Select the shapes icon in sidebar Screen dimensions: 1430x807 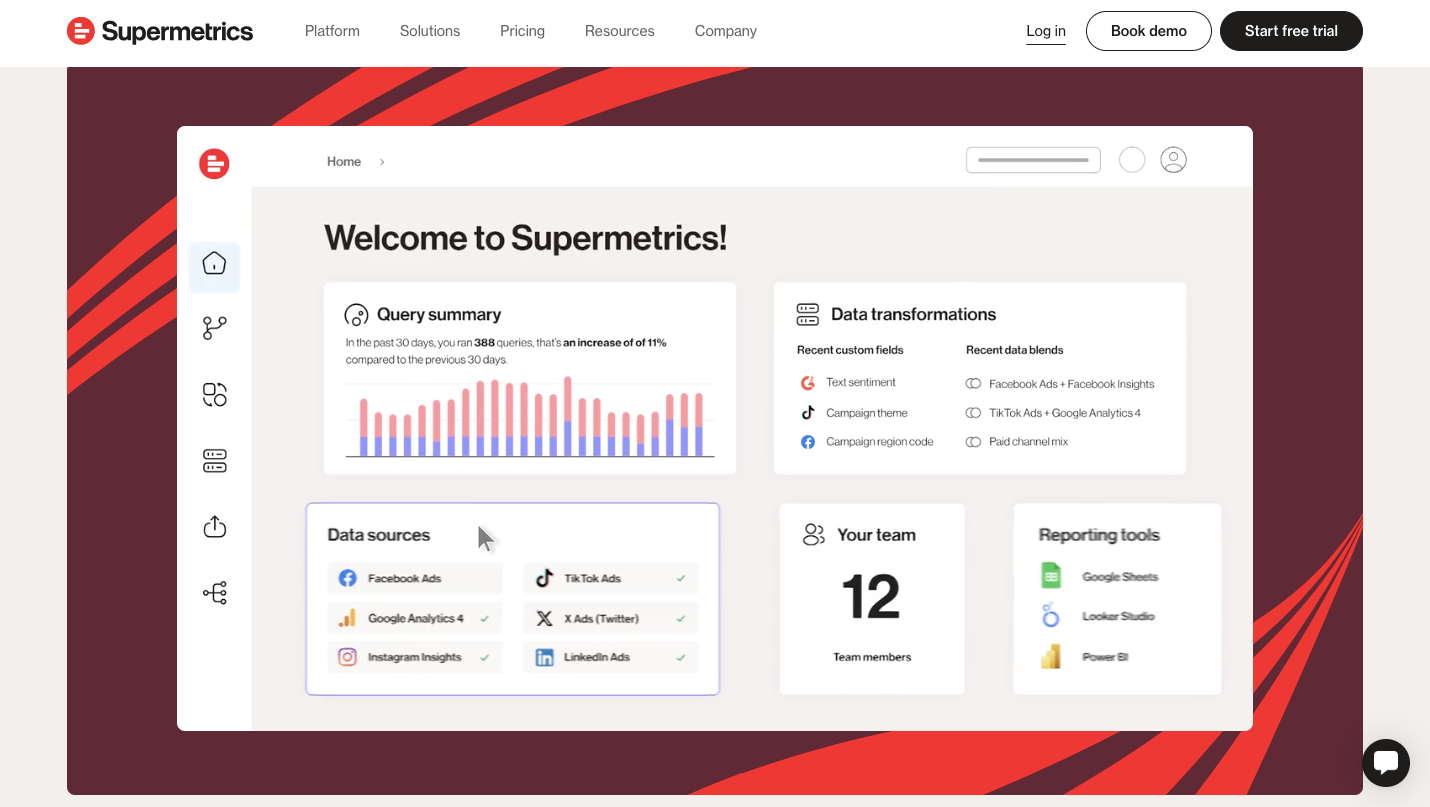click(x=214, y=394)
